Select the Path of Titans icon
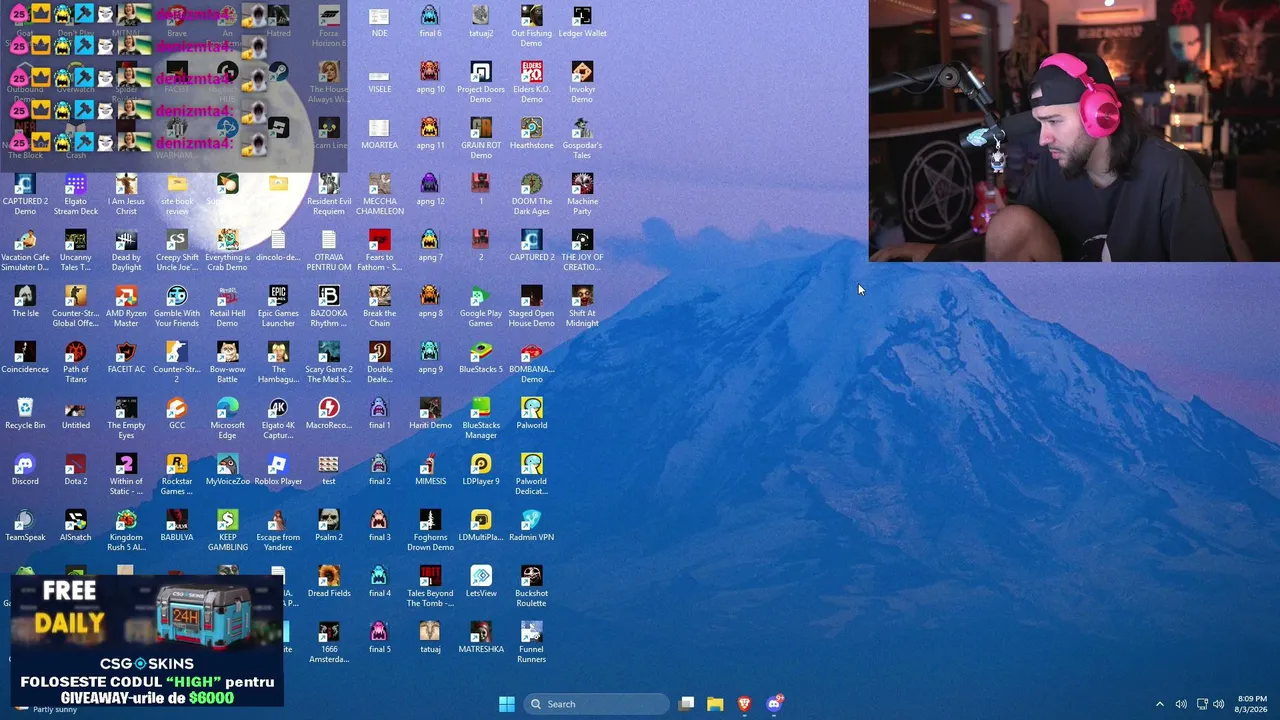Viewport: 1280px width, 720px height. coord(76,363)
